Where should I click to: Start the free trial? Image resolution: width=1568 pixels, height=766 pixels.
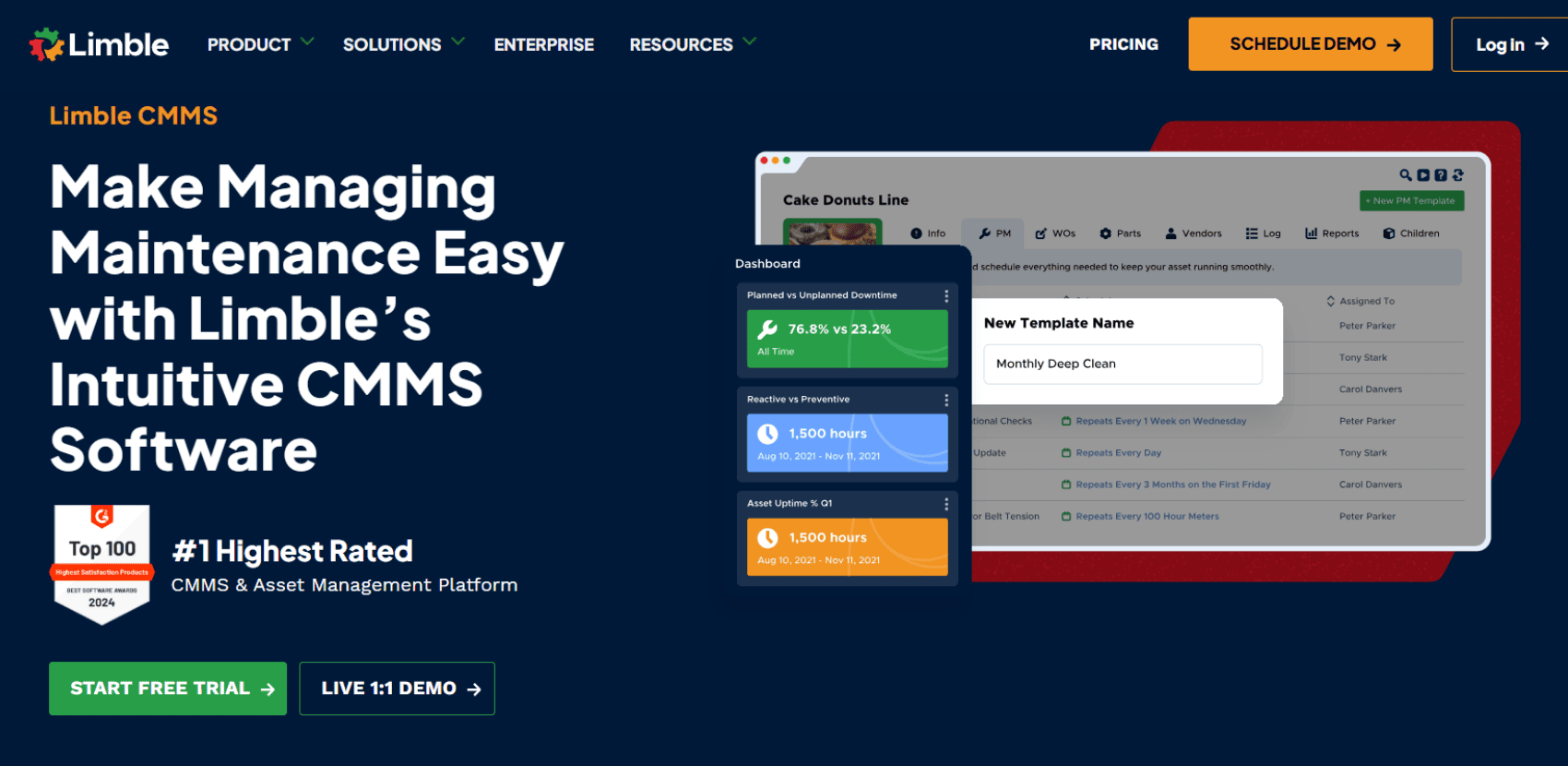click(x=168, y=688)
